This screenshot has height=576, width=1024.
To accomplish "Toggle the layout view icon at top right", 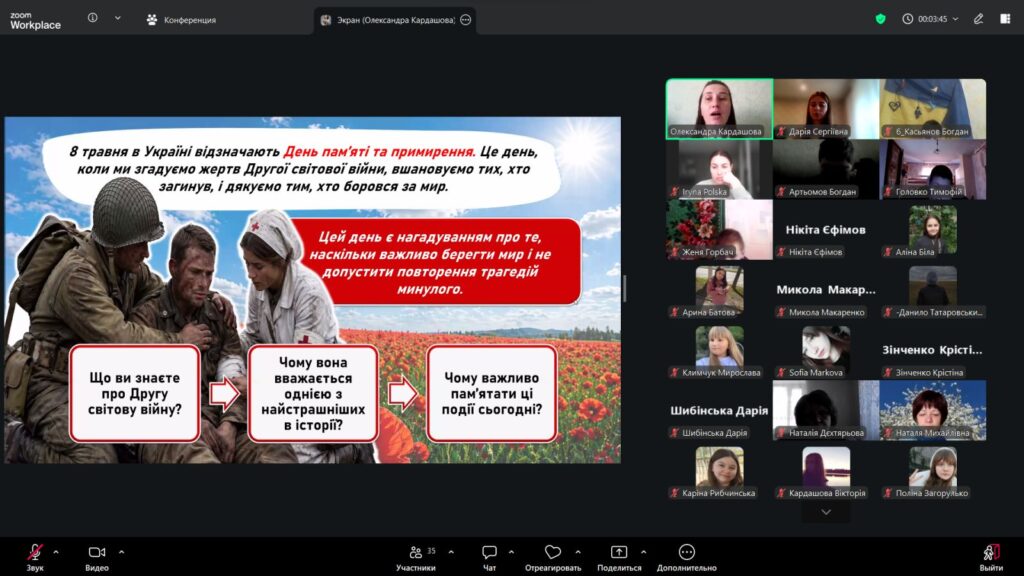I will tap(1005, 19).
